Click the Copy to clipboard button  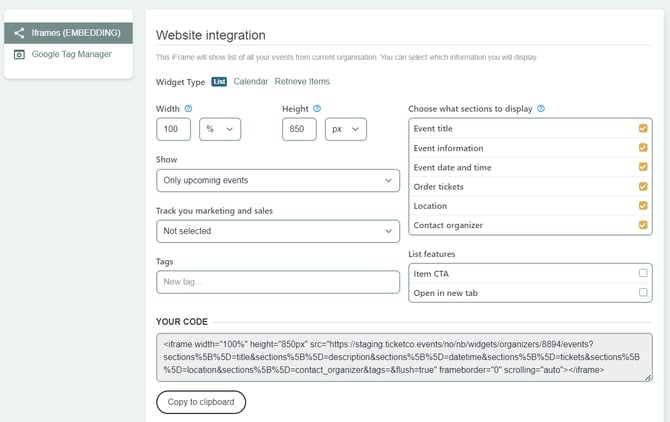(x=201, y=402)
